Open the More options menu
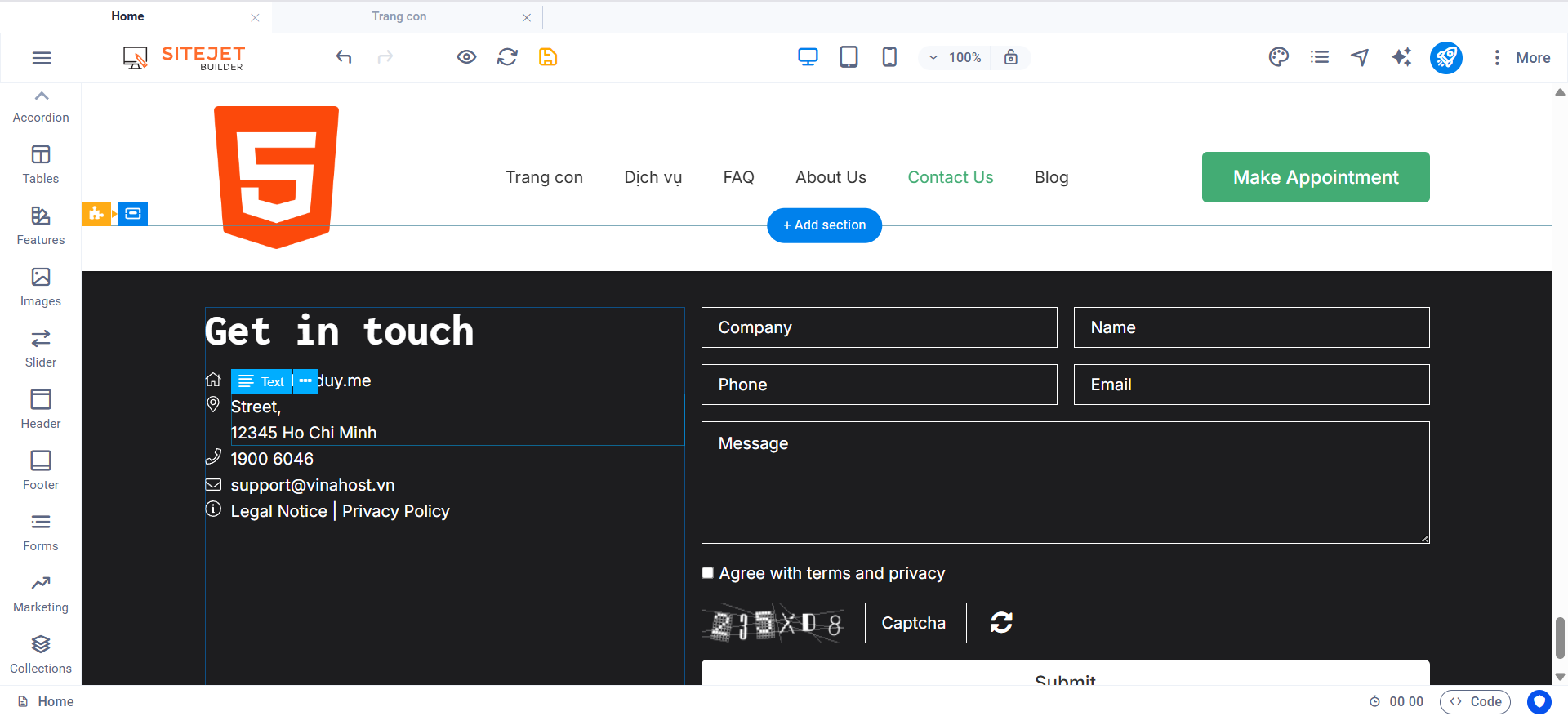 [x=1521, y=57]
